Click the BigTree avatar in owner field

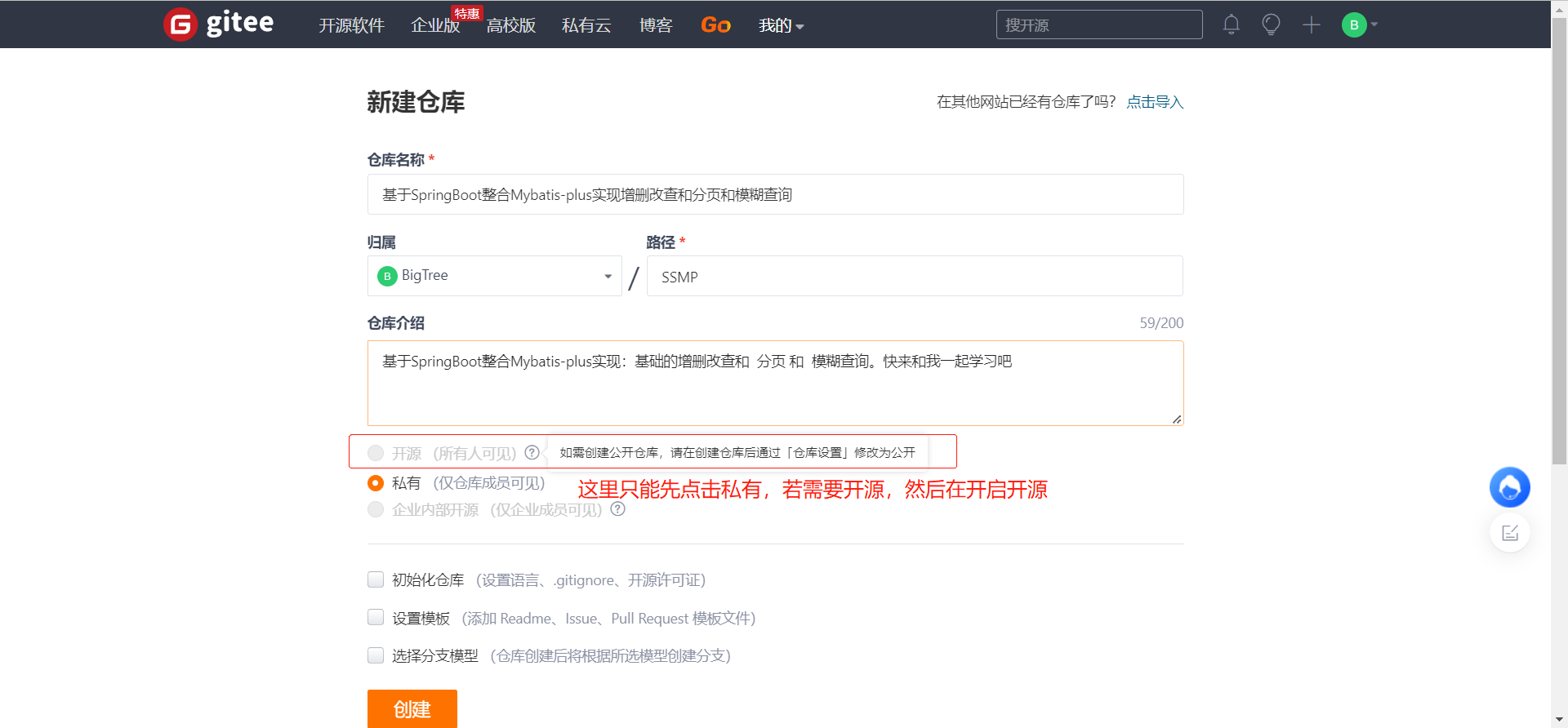pos(387,276)
